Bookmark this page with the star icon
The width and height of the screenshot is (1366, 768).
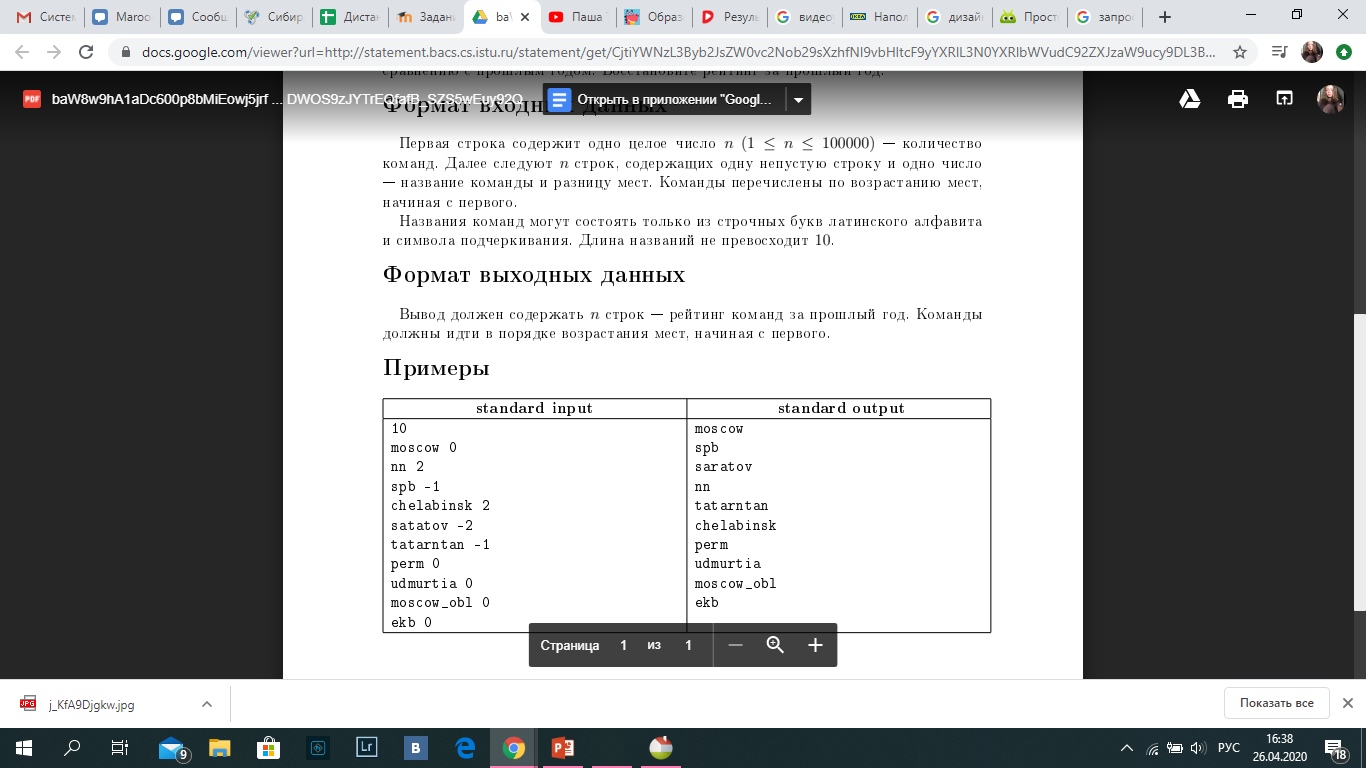click(1240, 52)
